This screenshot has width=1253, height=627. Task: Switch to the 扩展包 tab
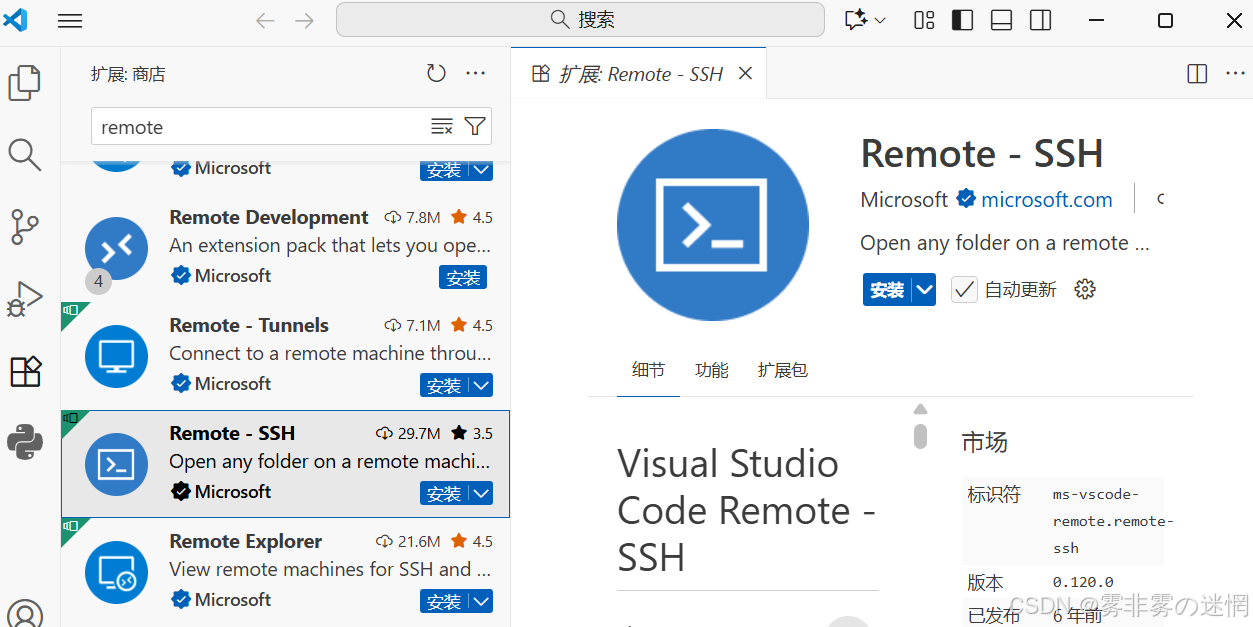[782, 370]
